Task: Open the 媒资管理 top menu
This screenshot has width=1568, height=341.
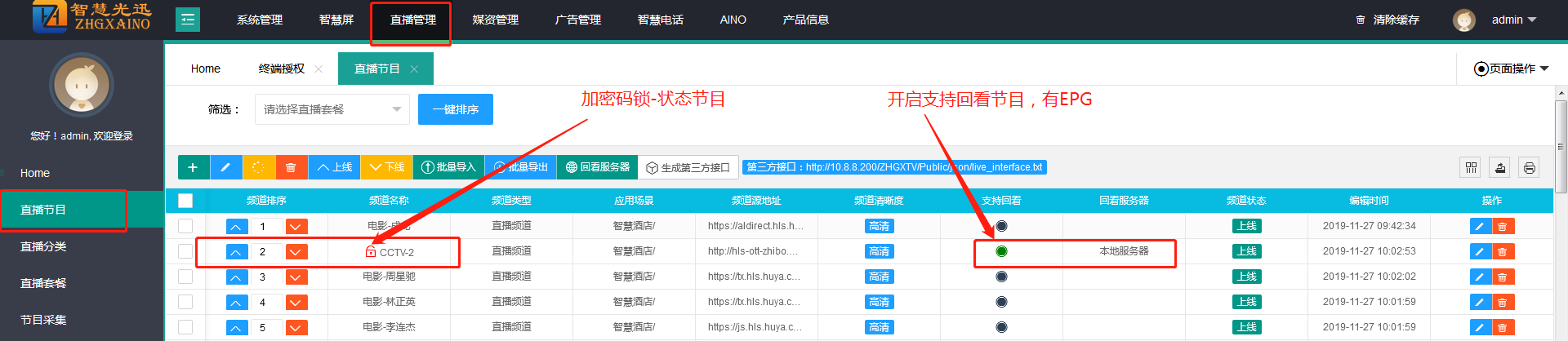Action: [495, 20]
